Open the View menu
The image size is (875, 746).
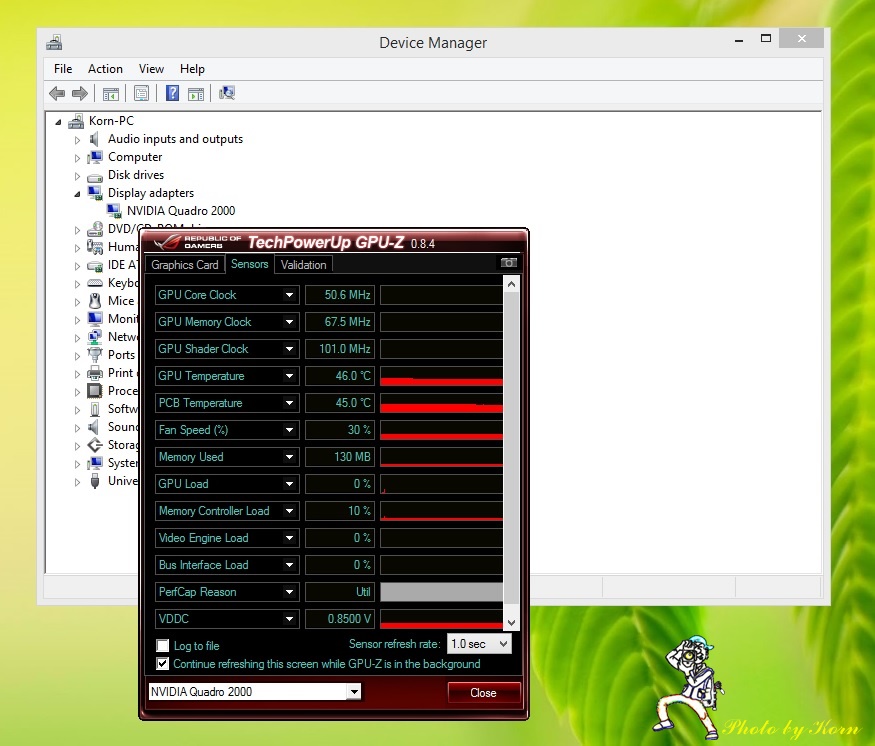point(151,69)
